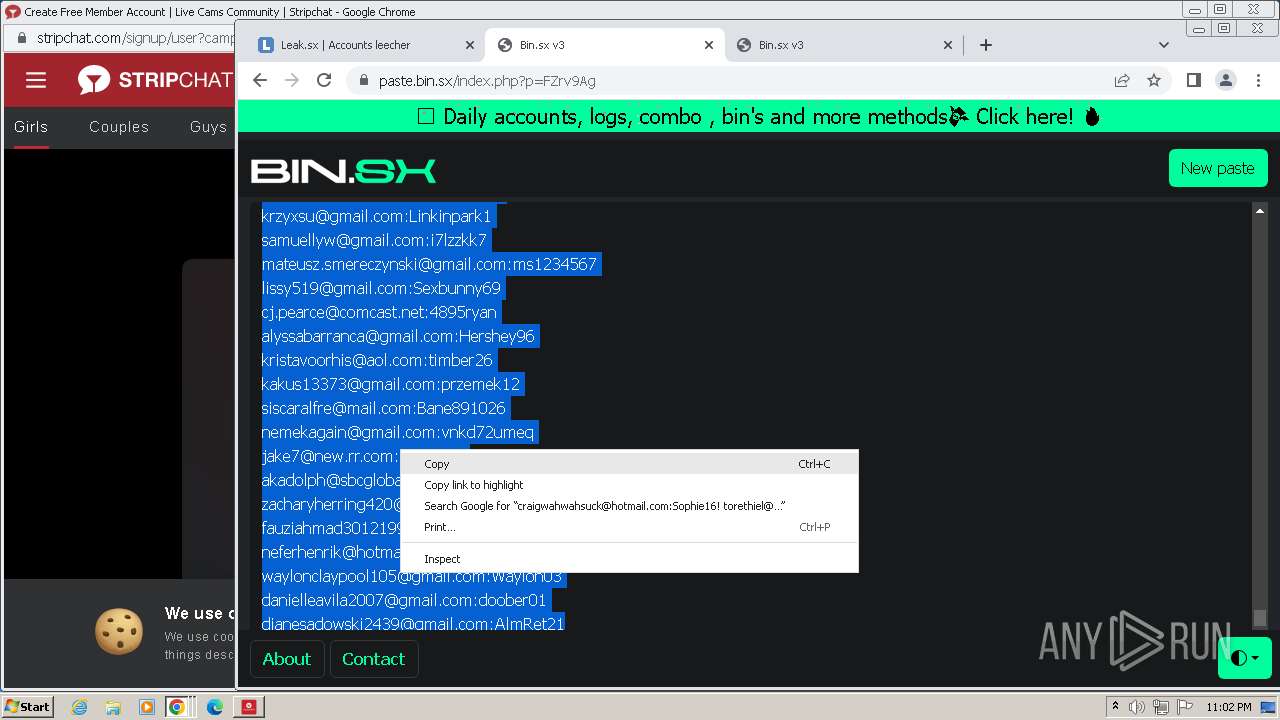1280x720 pixels.
Task: Click the paste scrollbar thumb
Action: 1260,618
